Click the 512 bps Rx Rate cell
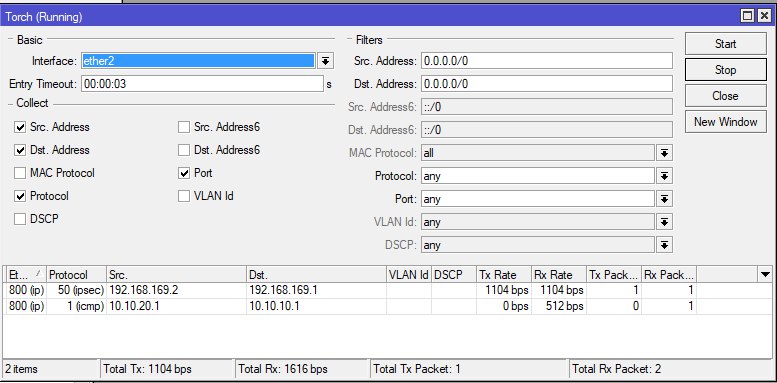 coord(559,306)
